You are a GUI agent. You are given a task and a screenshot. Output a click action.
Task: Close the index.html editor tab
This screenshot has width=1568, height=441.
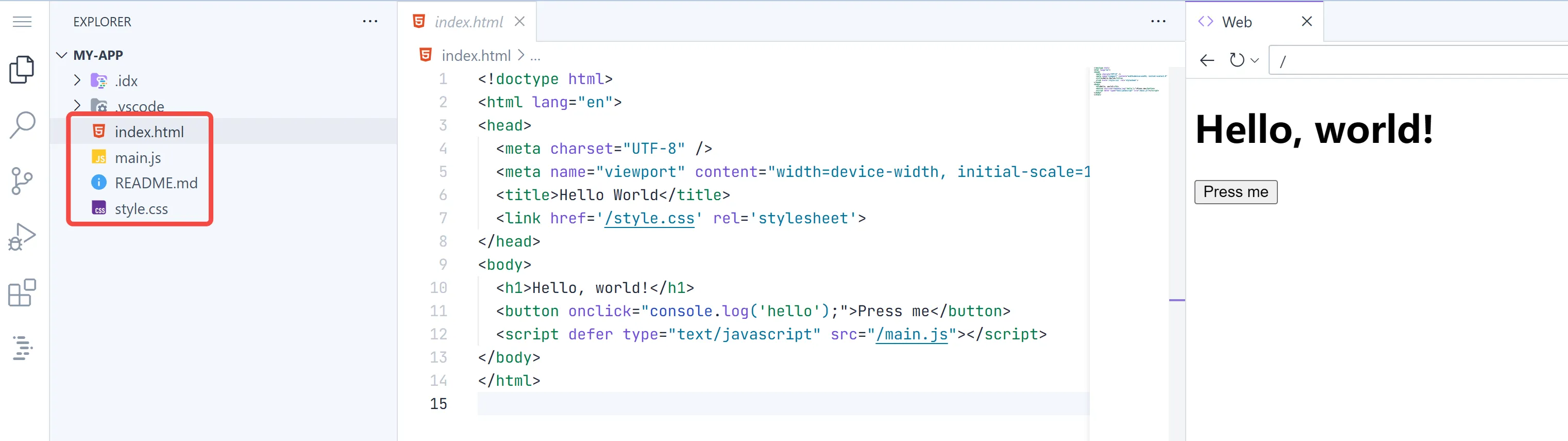click(519, 21)
